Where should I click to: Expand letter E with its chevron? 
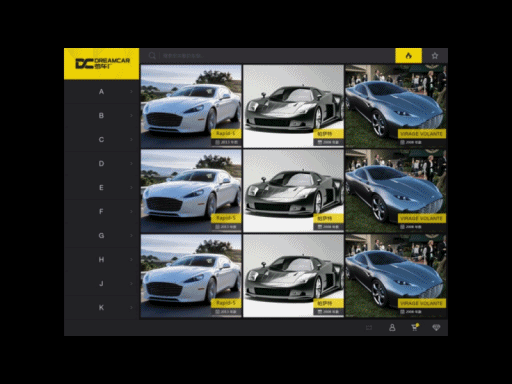tap(131, 188)
